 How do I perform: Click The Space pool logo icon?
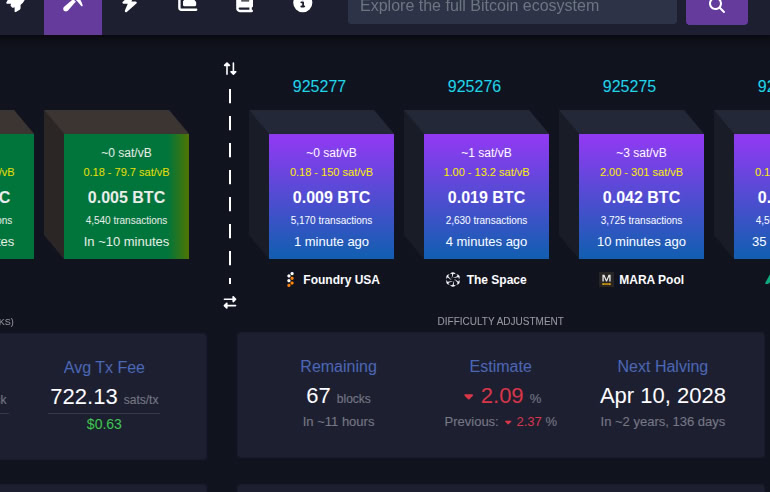453,280
